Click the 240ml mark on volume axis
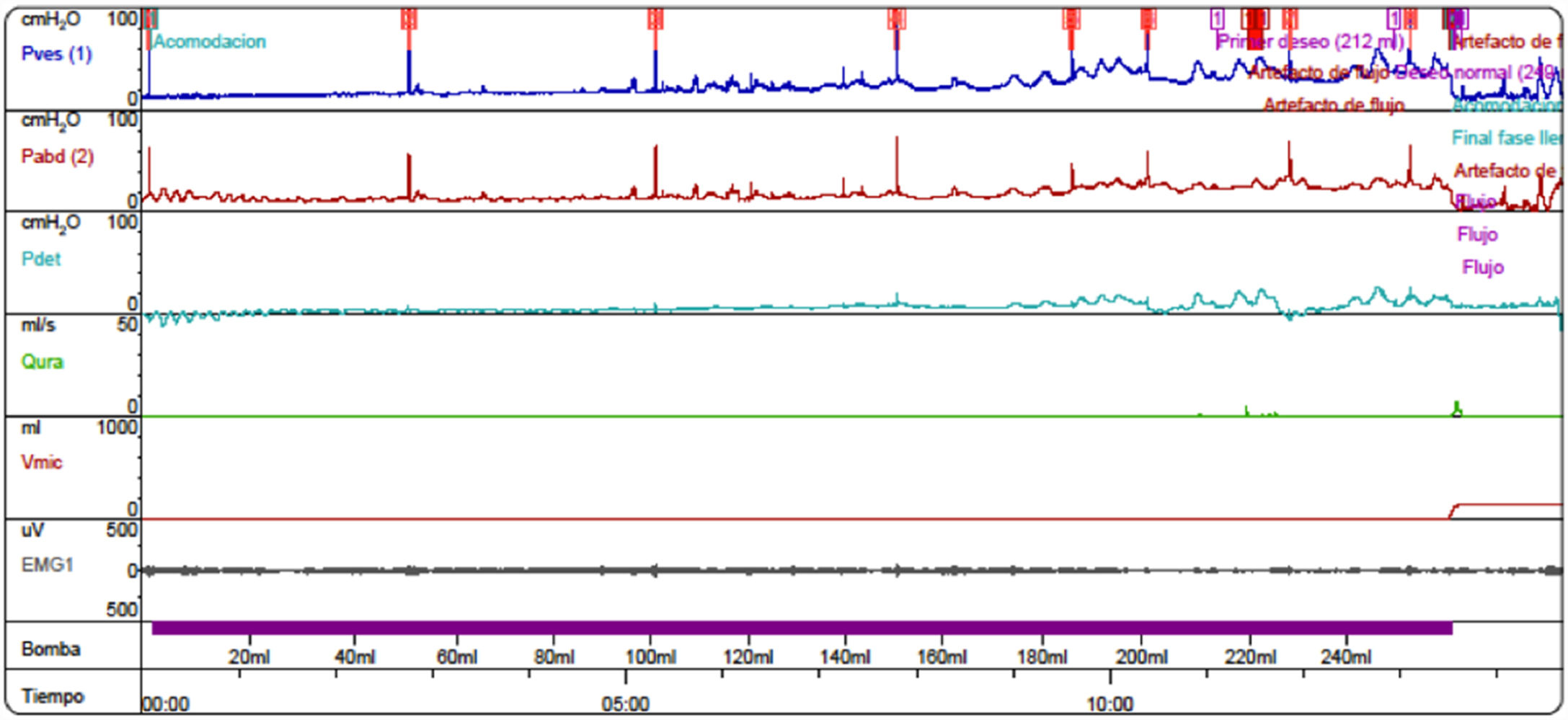 (x=1346, y=657)
